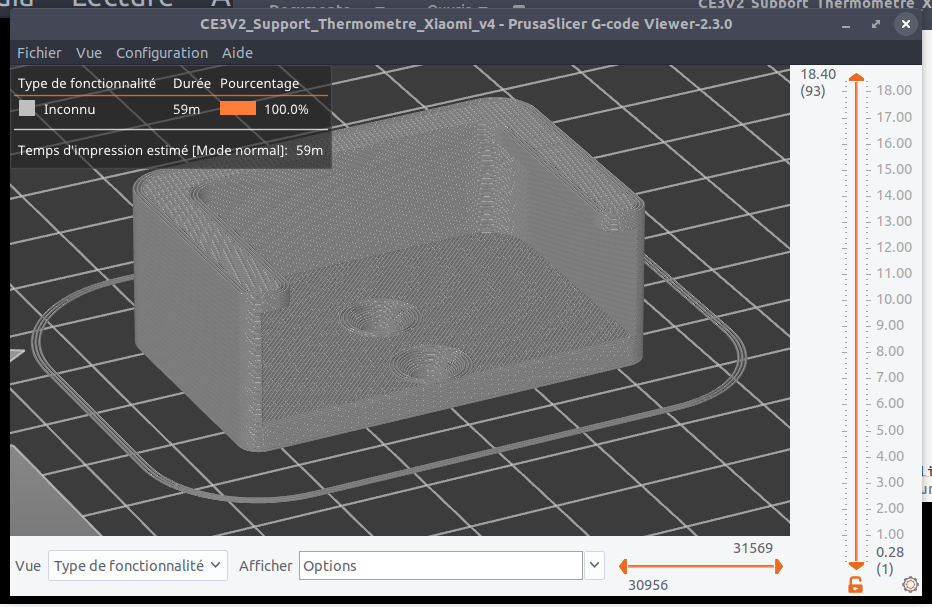
Task: Open the Aide menu
Action: 237,53
